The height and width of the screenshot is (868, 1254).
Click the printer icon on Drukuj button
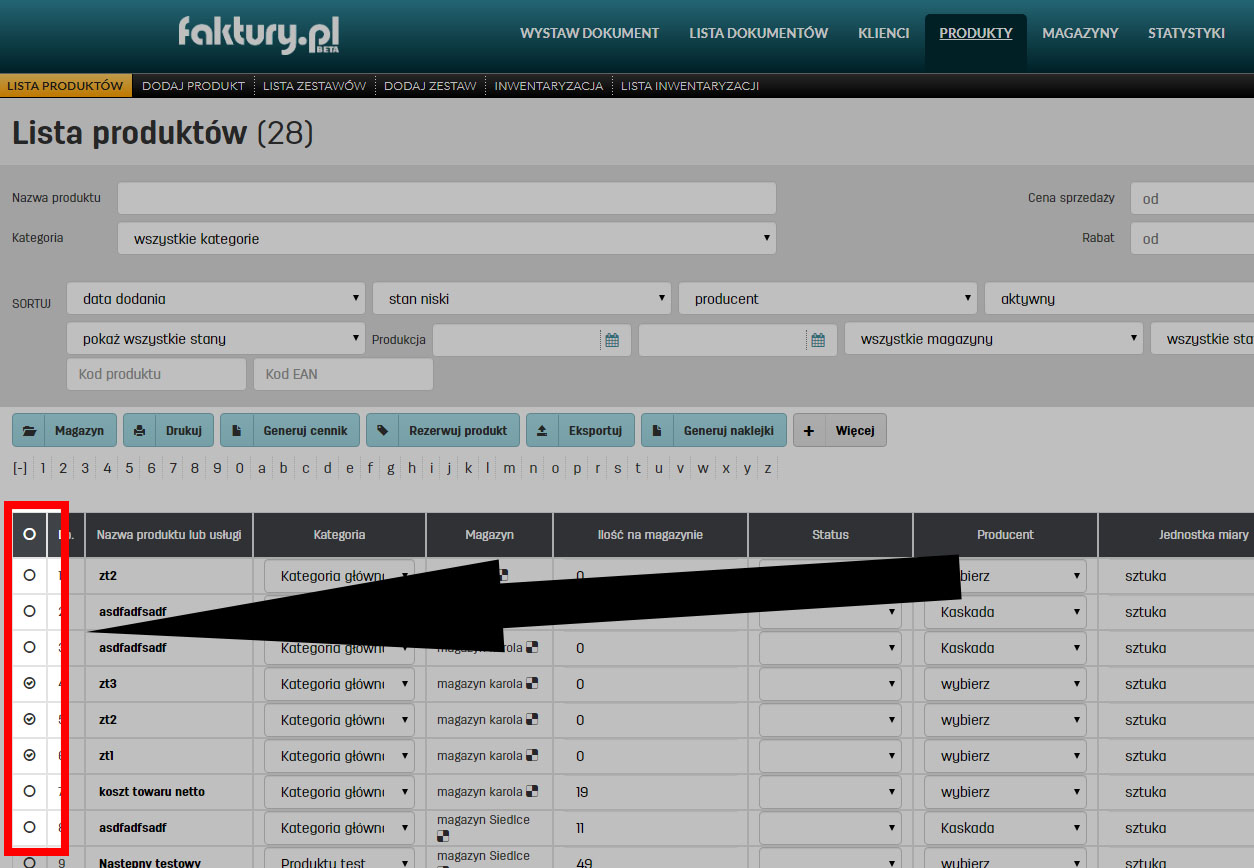[140, 431]
